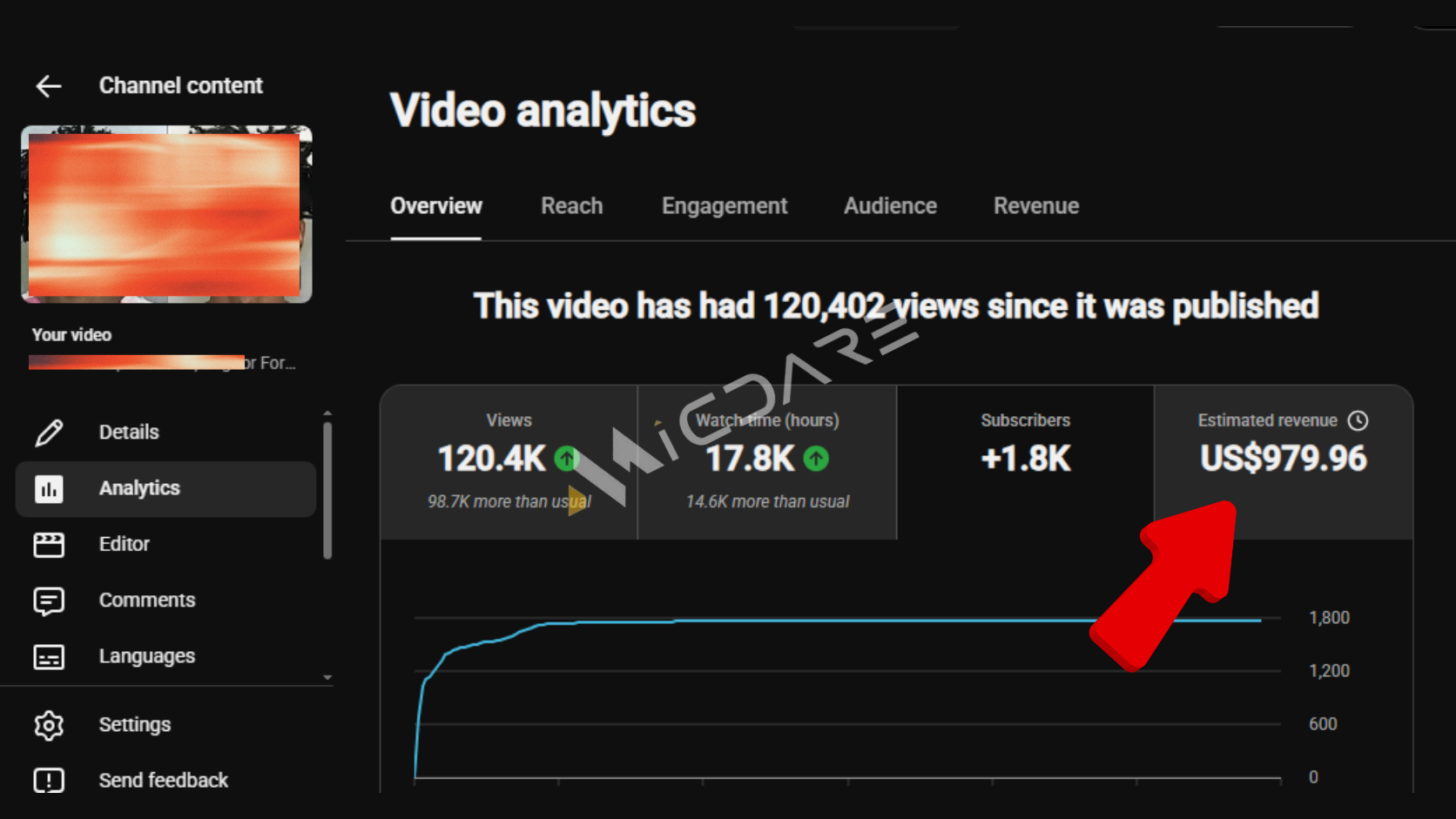
Task: Select the Estimated revenue card
Action: click(1284, 462)
